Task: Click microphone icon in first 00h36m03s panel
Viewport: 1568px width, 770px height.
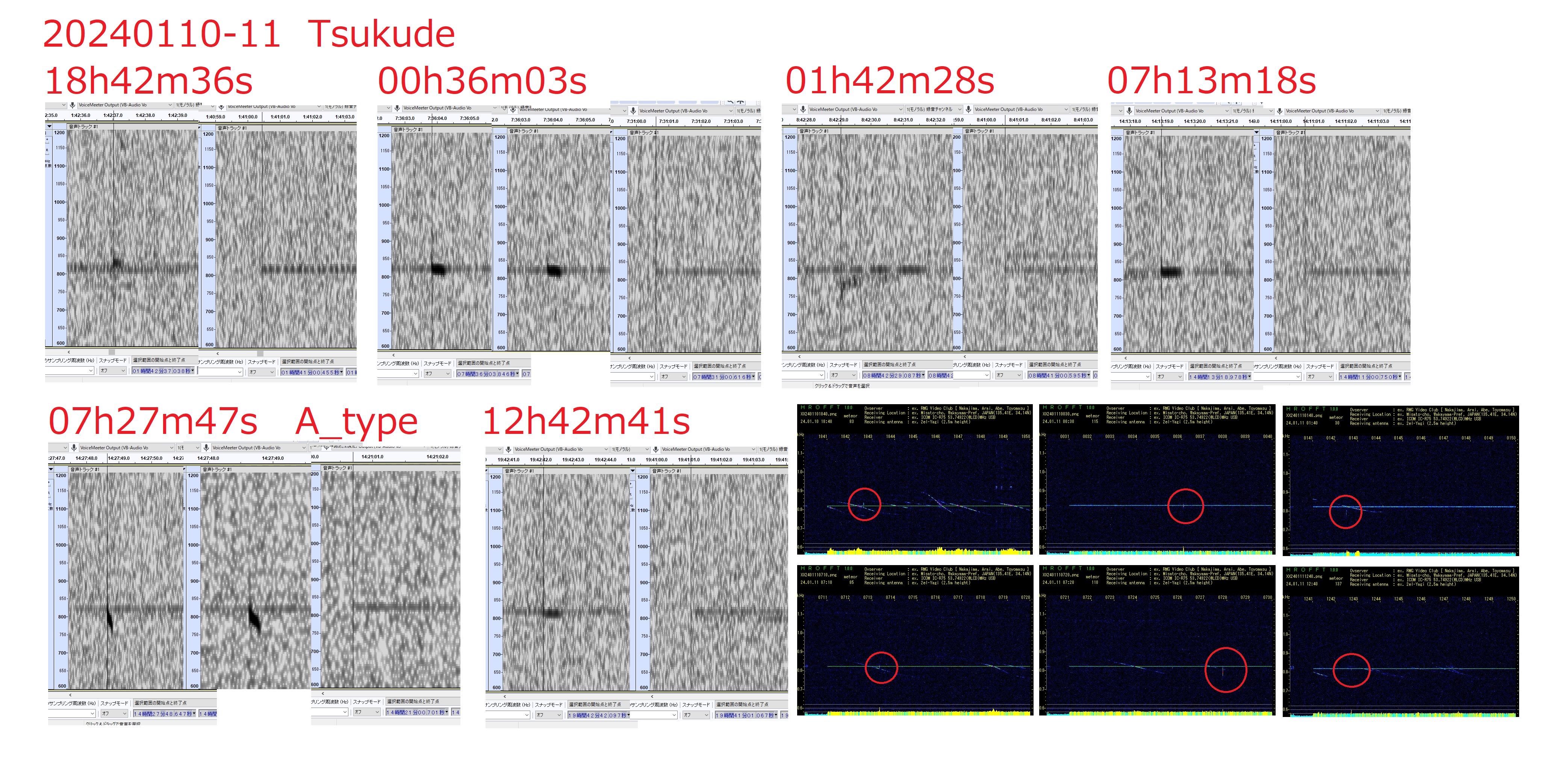Action: (x=397, y=108)
